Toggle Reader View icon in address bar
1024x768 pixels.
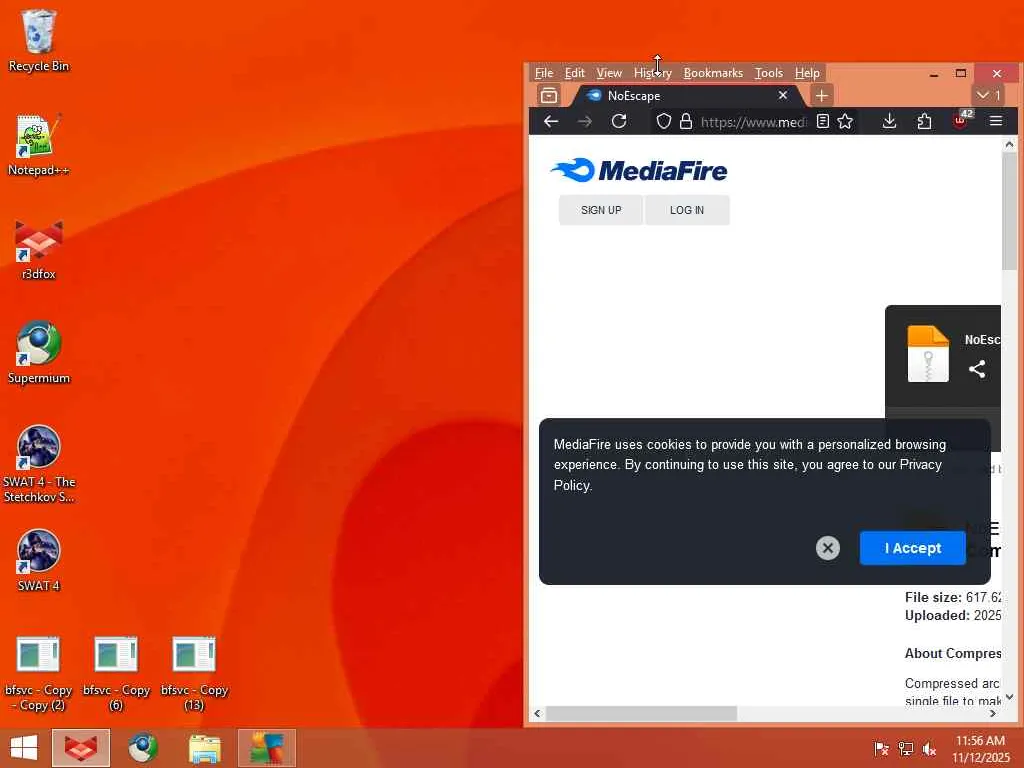click(823, 121)
